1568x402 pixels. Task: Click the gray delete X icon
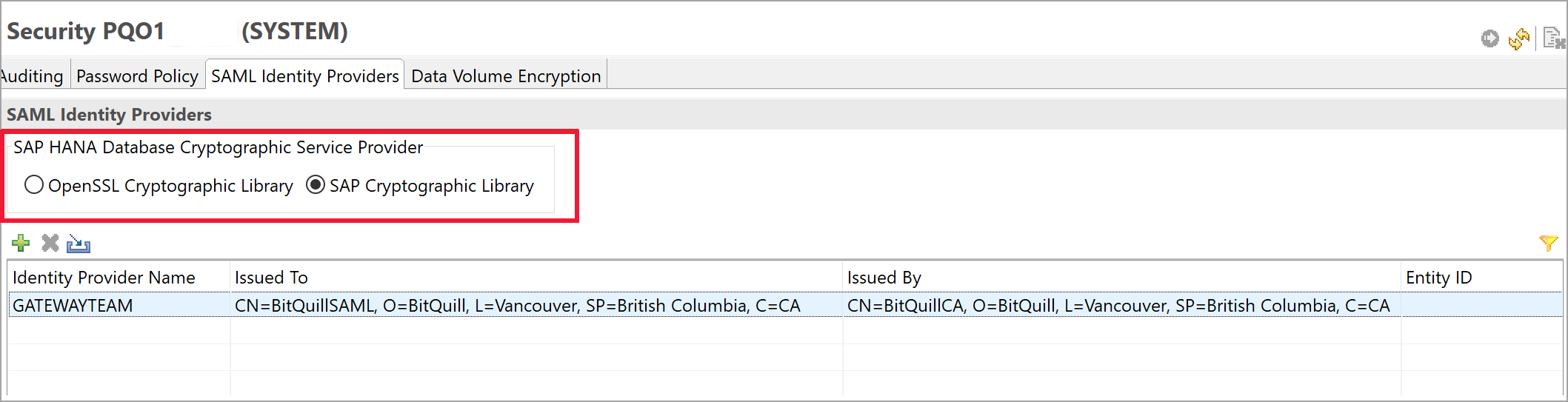coord(50,243)
